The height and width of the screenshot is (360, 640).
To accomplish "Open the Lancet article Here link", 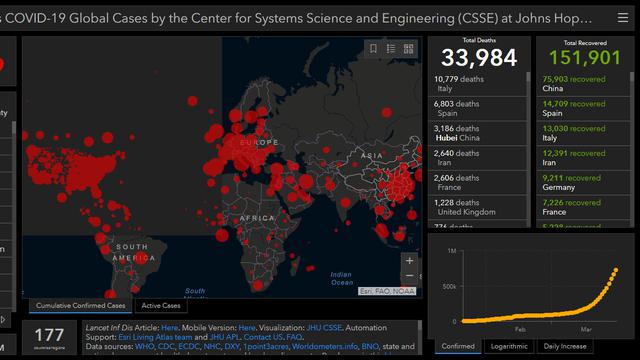I will coord(169,328).
